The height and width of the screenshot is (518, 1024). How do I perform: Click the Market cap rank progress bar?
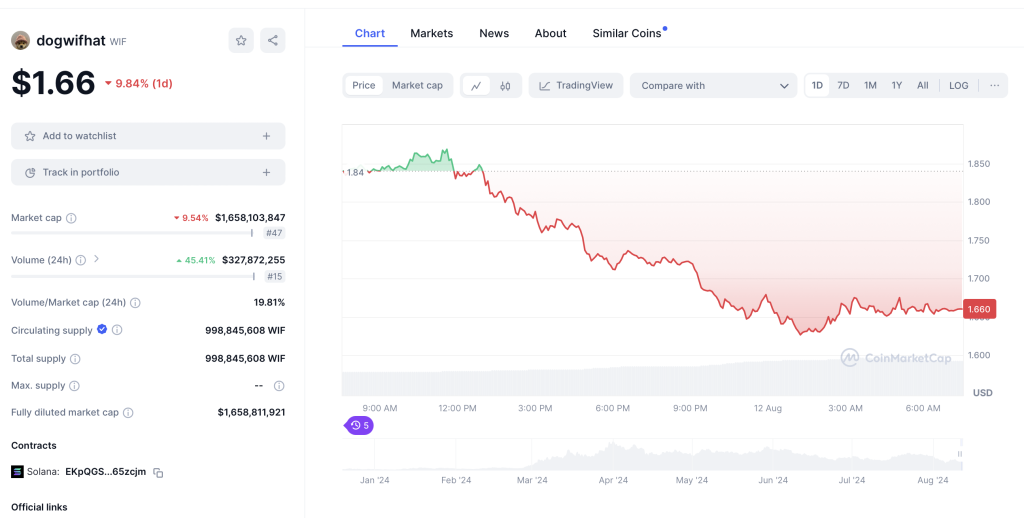pyautogui.click(x=132, y=233)
